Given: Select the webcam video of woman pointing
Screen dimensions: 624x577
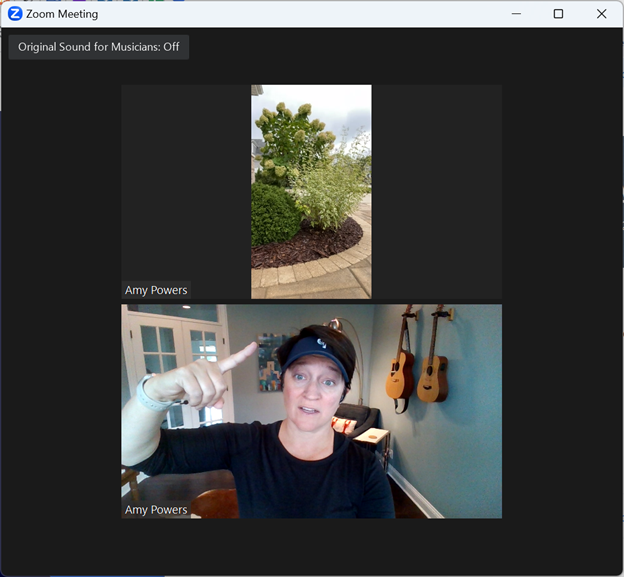Looking at the screenshot, I should pyautogui.click(x=311, y=411).
